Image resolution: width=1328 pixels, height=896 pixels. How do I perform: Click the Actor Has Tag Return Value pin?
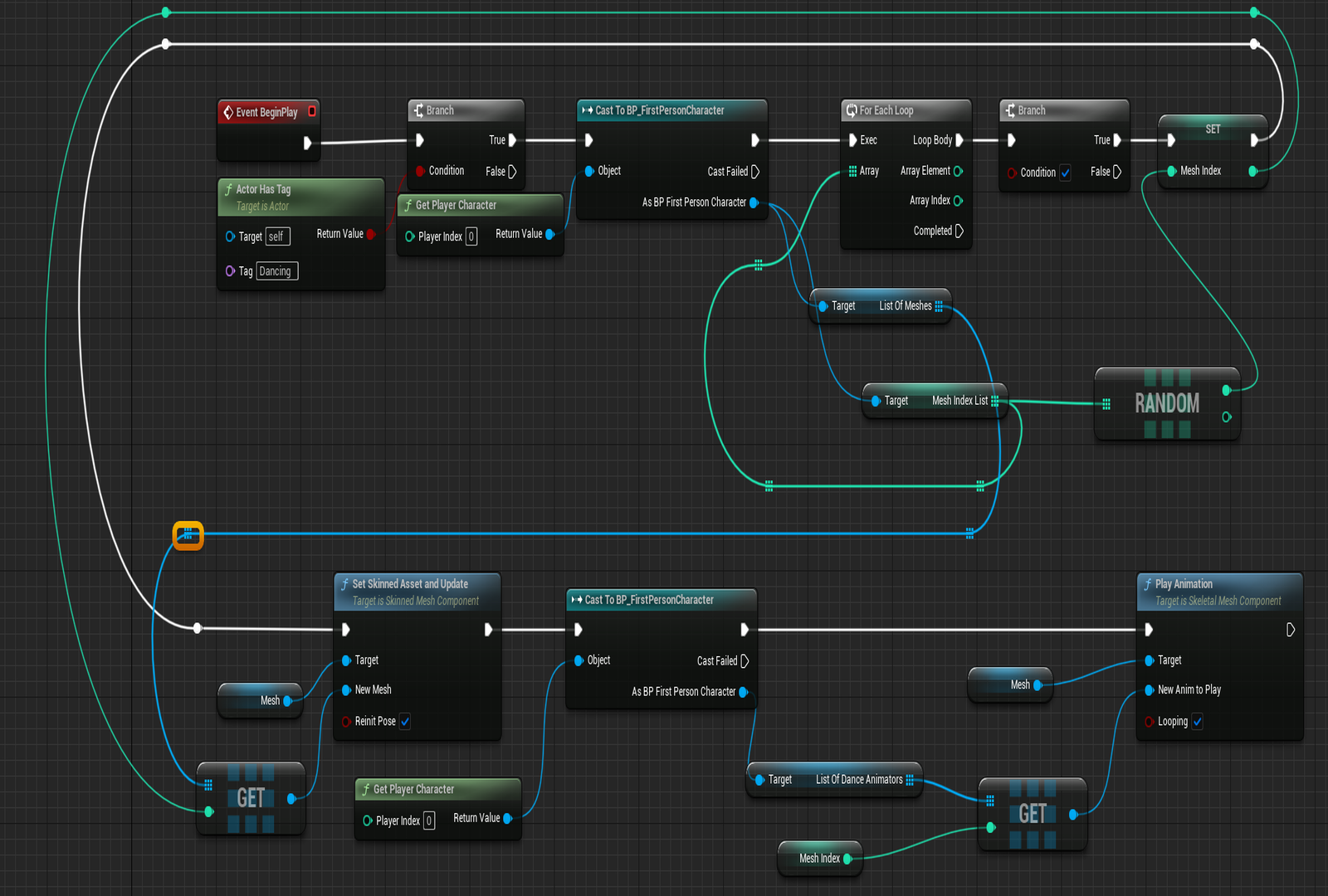coord(370,234)
